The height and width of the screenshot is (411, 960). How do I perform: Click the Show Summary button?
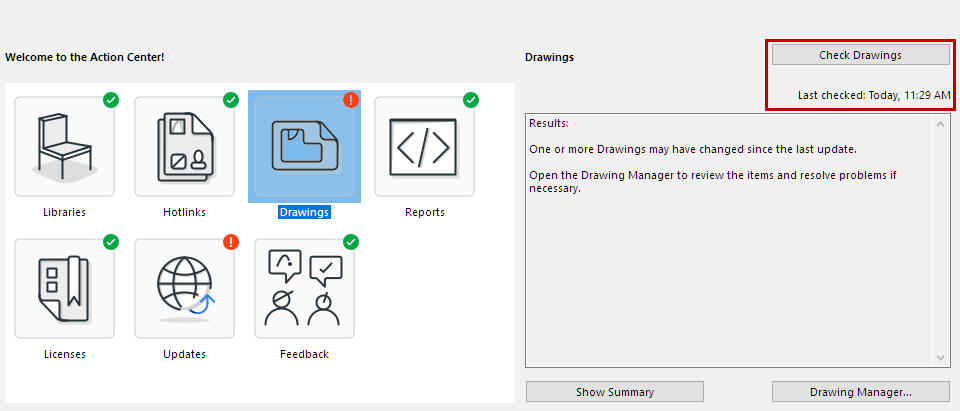(614, 392)
